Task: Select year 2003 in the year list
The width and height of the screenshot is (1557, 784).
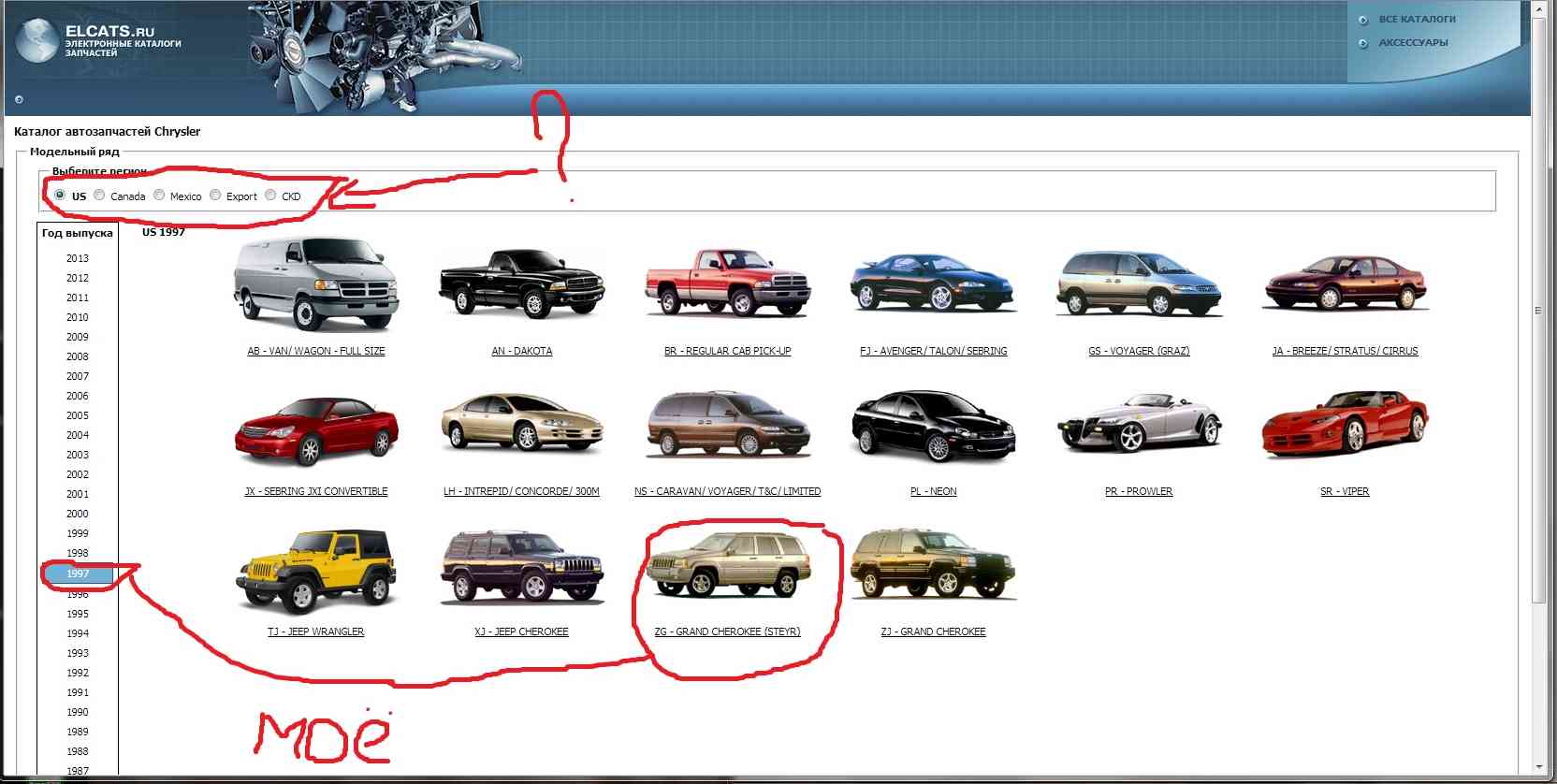Action: (78, 455)
